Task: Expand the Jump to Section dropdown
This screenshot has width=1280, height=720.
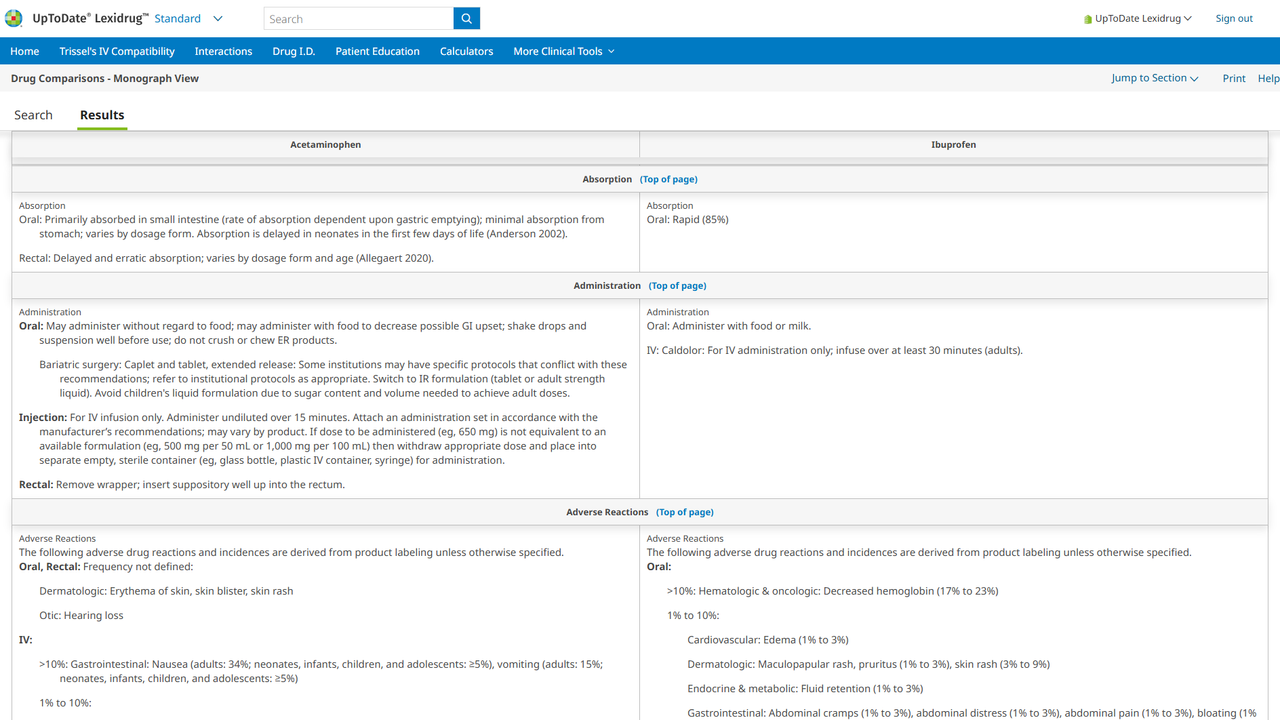Action: pyautogui.click(x=1154, y=78)
